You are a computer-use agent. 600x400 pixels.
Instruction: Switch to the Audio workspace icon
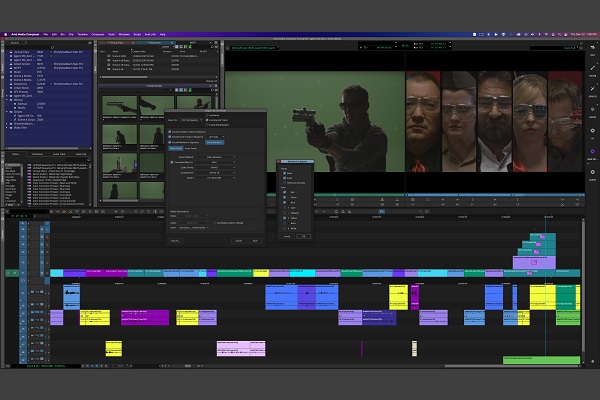click(592, 109)
